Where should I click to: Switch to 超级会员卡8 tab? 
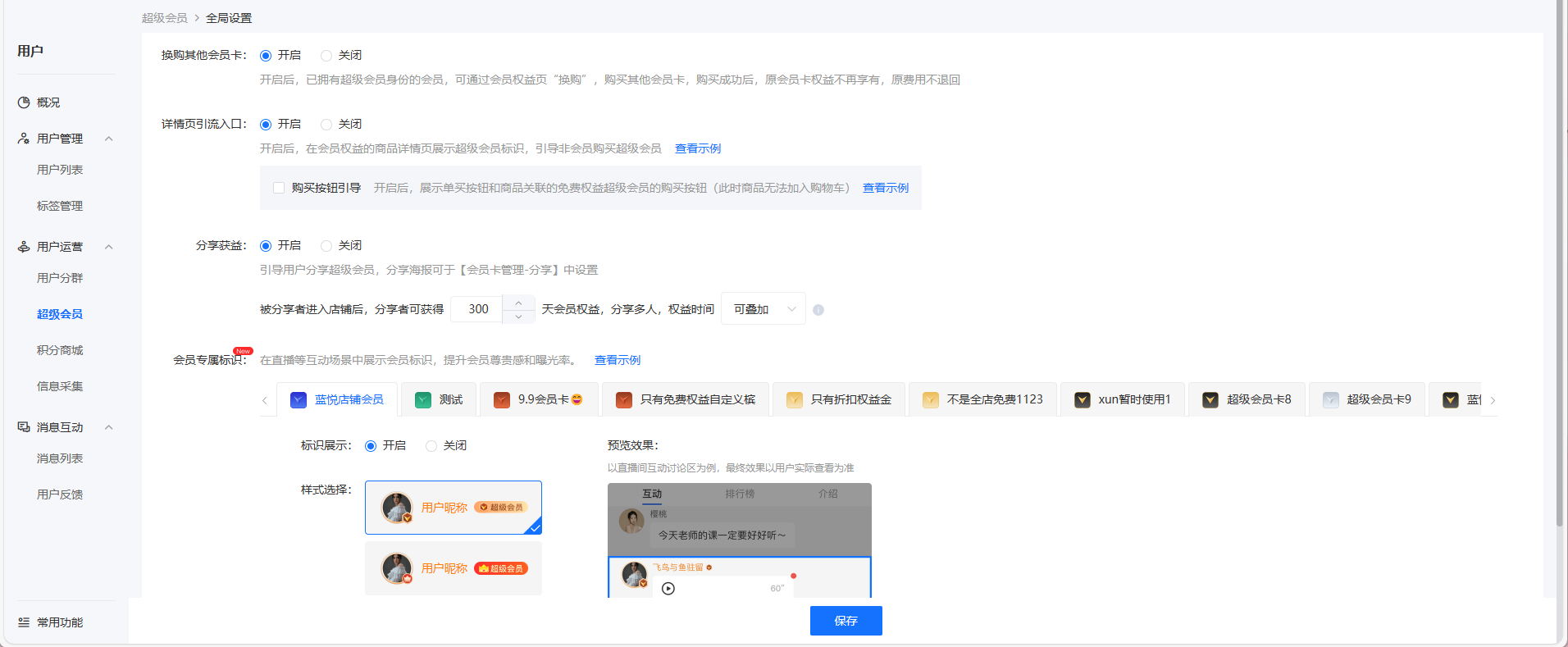[x=1247, y=399]
